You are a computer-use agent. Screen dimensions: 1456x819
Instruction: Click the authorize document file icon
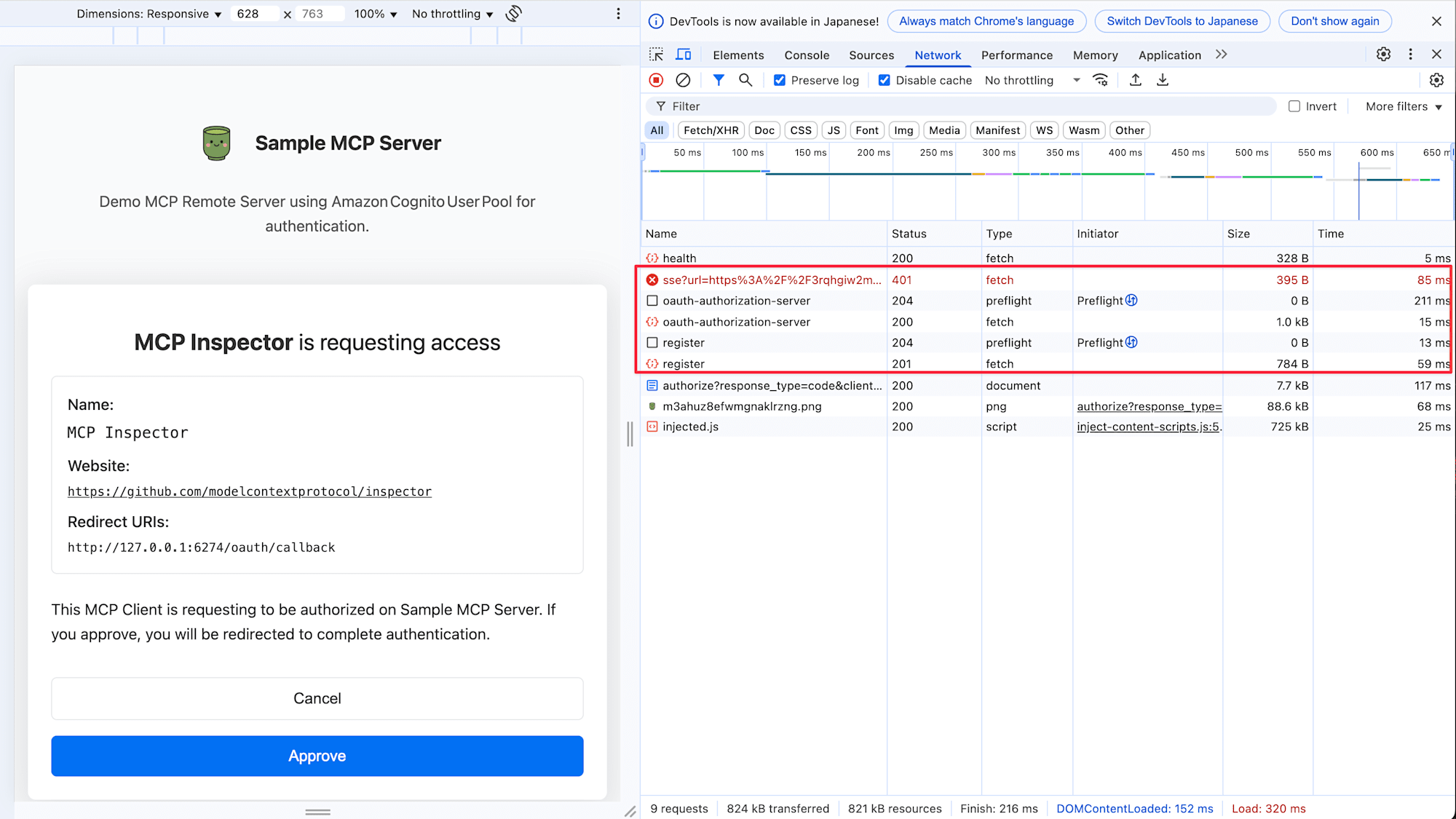(x=652, y=385)
